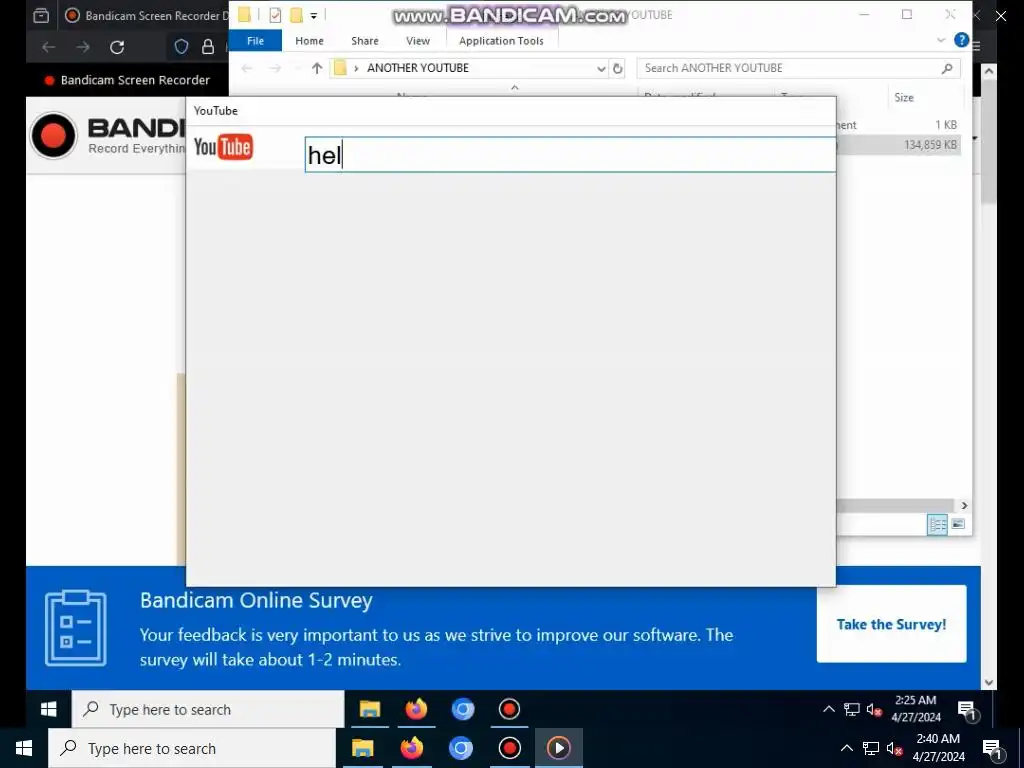Click the browser back button
The height and width of the screenshot is (768, 1024).
48,47
